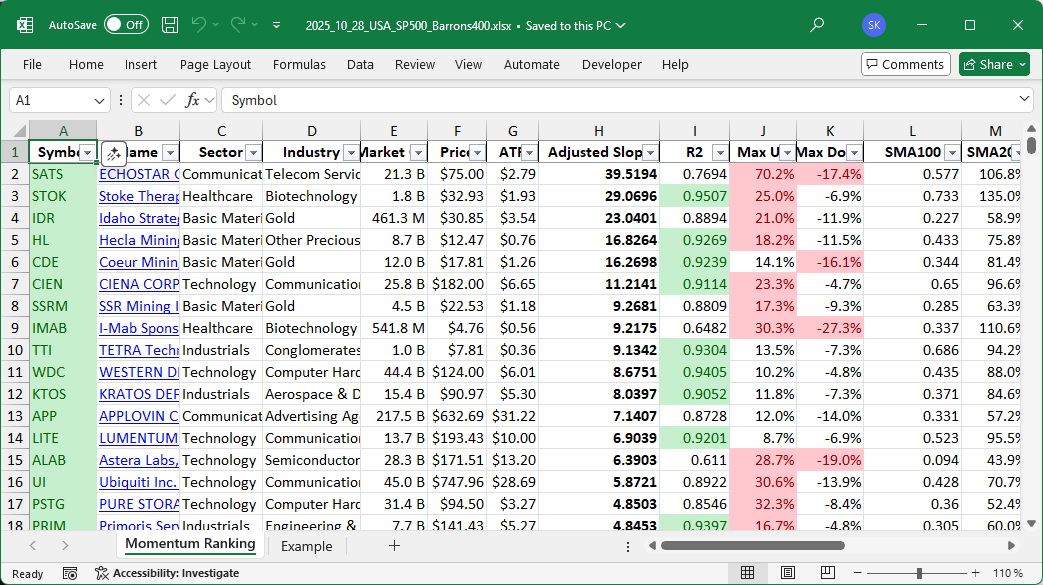
Task: Open the Sector column filter dropdown
Action: [x=252, y=152]
